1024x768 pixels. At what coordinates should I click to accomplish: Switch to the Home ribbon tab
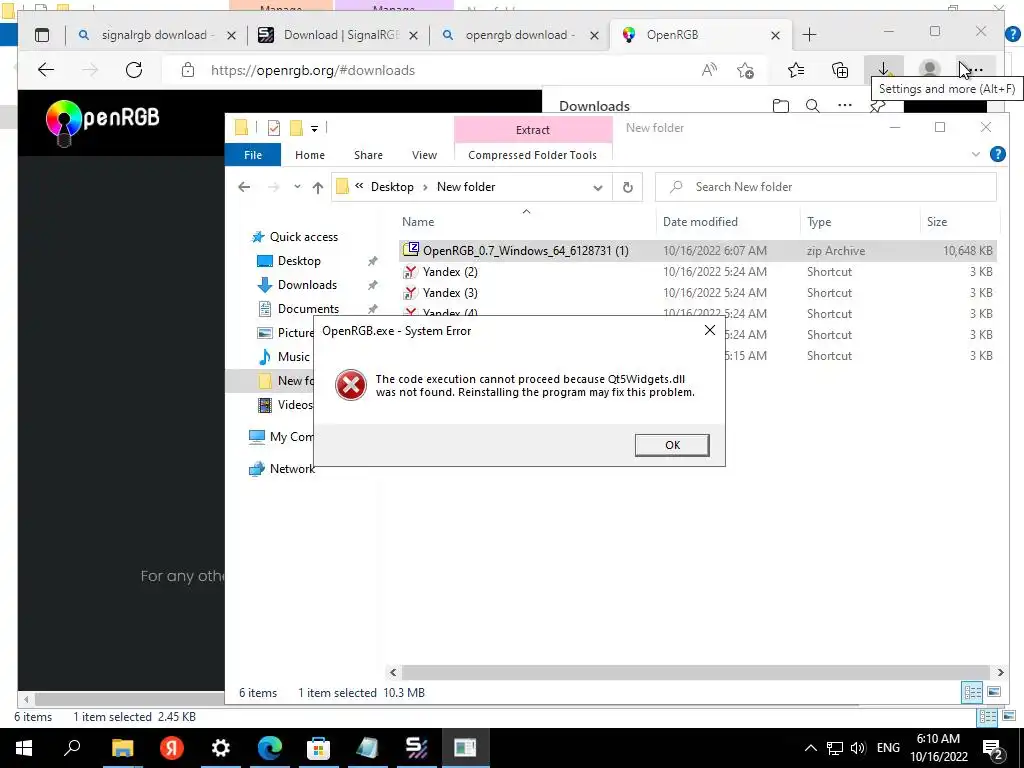(x=310, y=155)
